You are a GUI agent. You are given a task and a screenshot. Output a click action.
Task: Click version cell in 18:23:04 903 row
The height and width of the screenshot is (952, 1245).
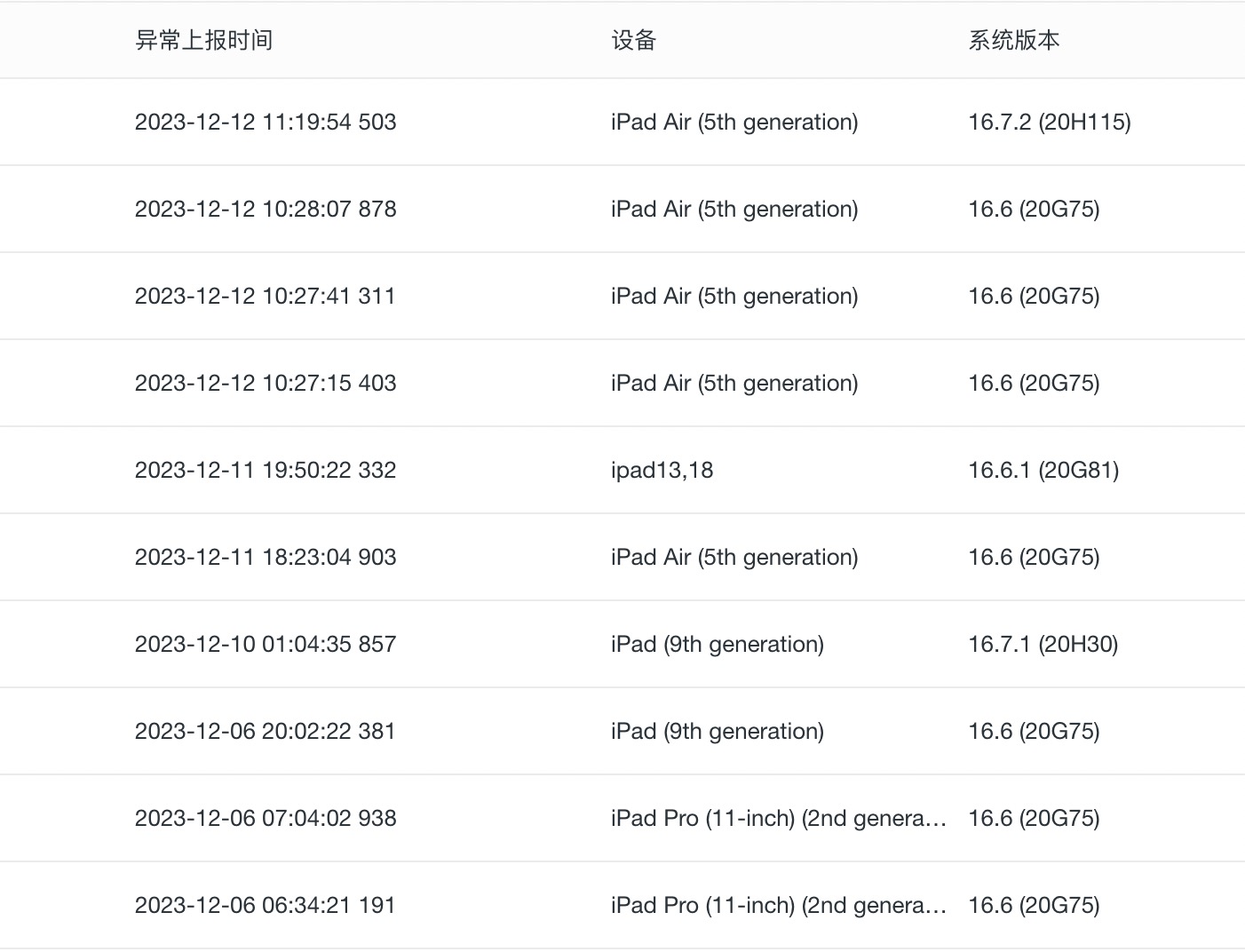click(1034, 557)
